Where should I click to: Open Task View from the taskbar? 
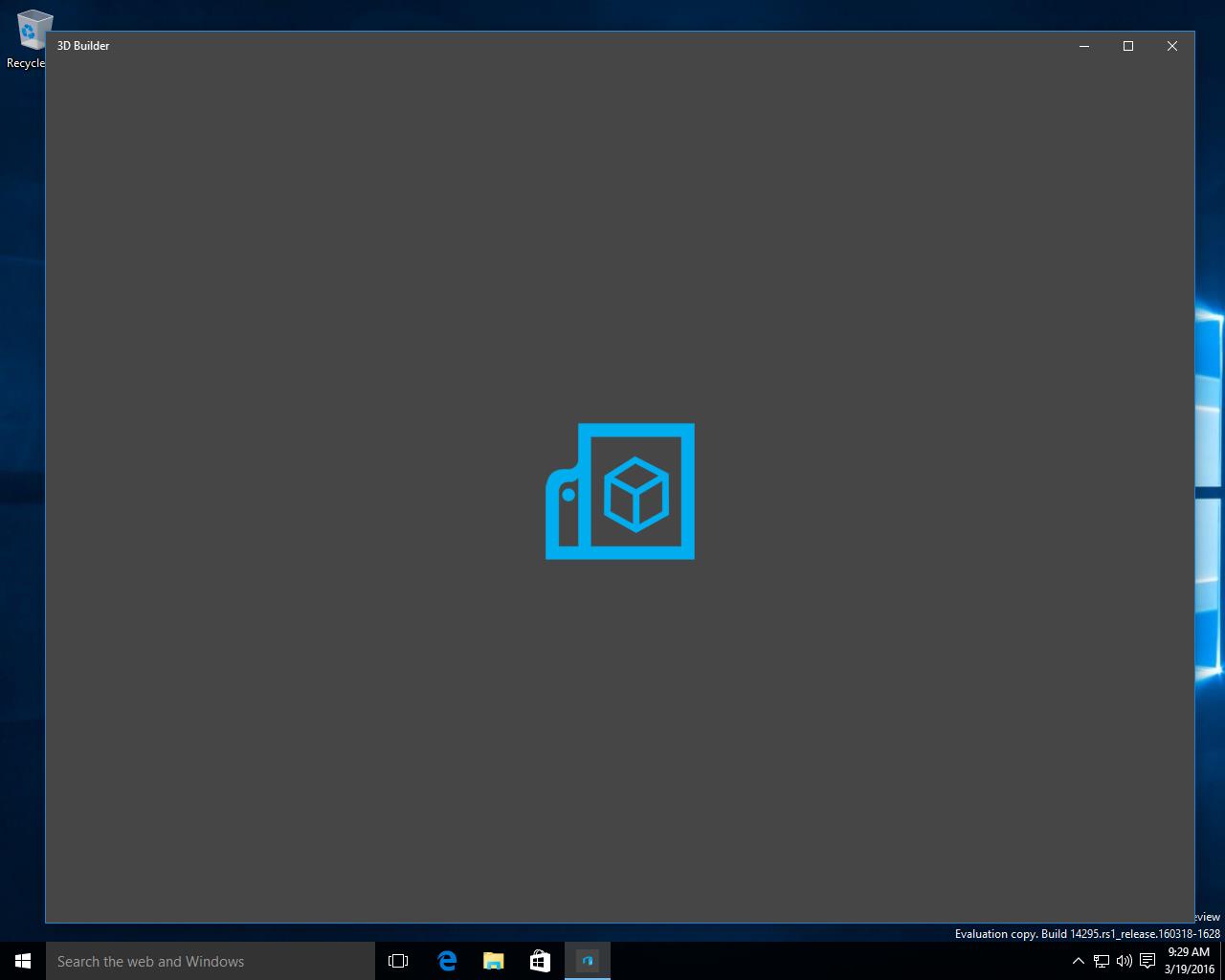(398, 961)
